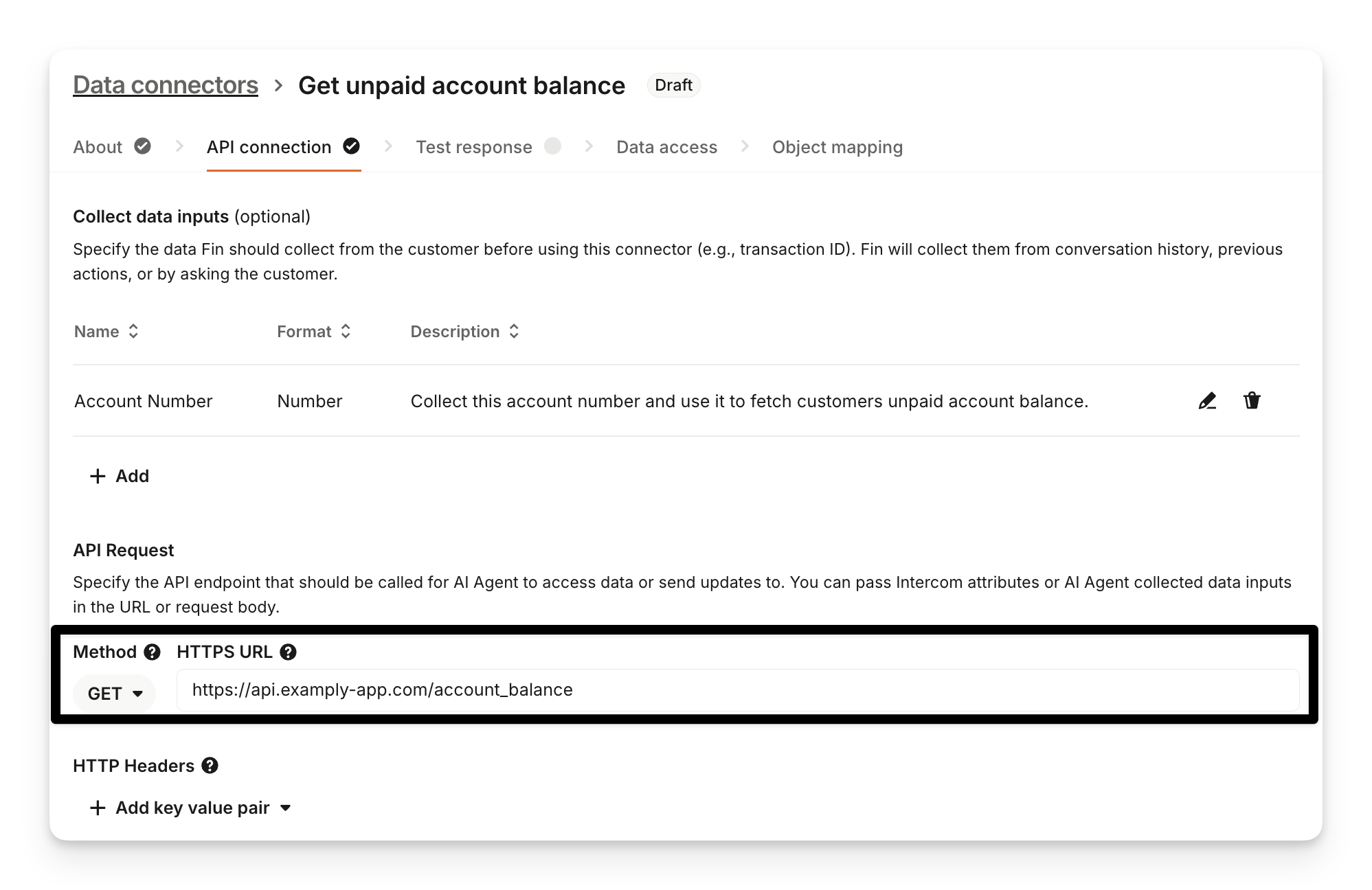
Task: Open the Object mapping tab
Action: (x=837, y=148)
